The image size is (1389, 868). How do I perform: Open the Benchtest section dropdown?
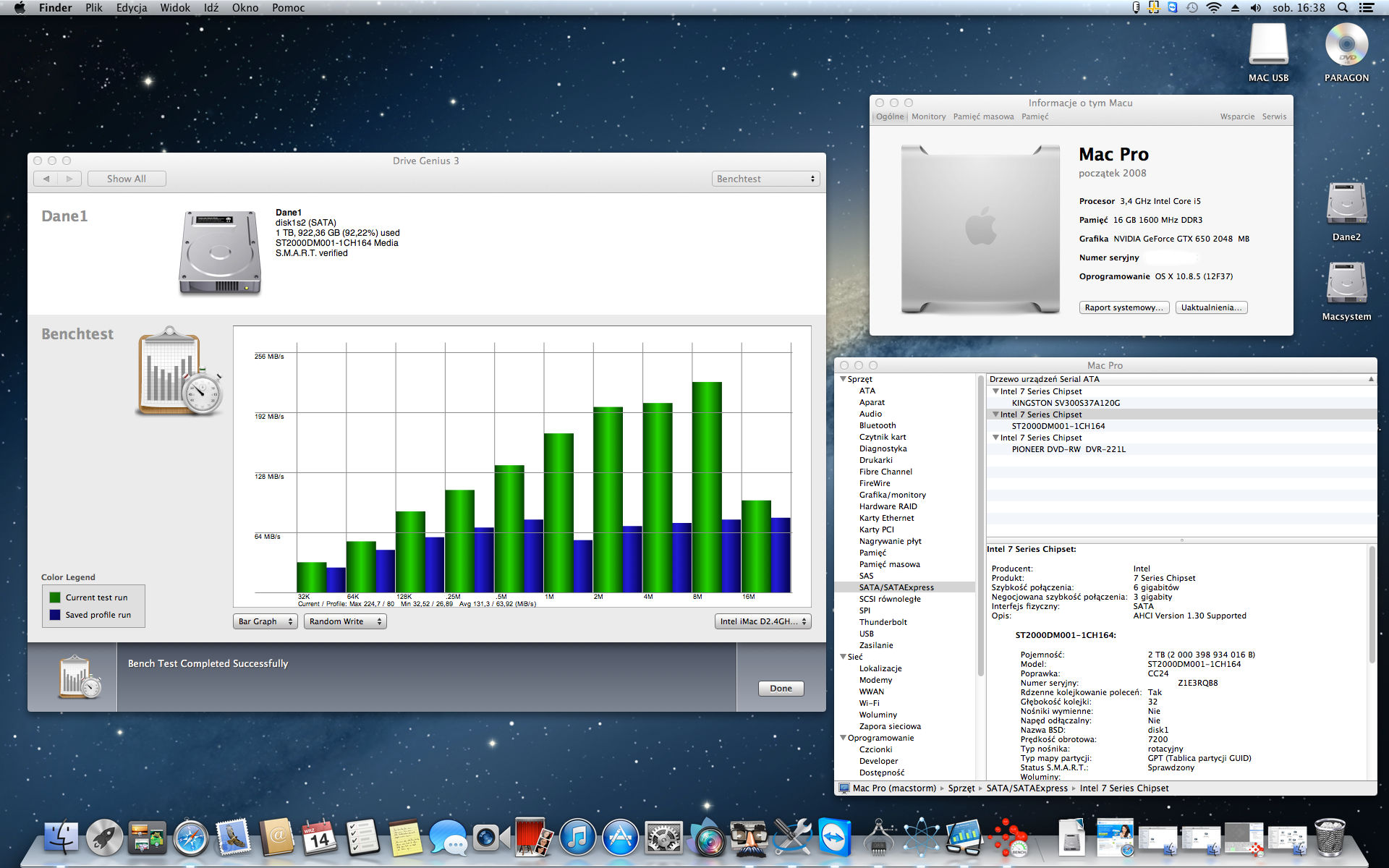[x=765, y=179]
